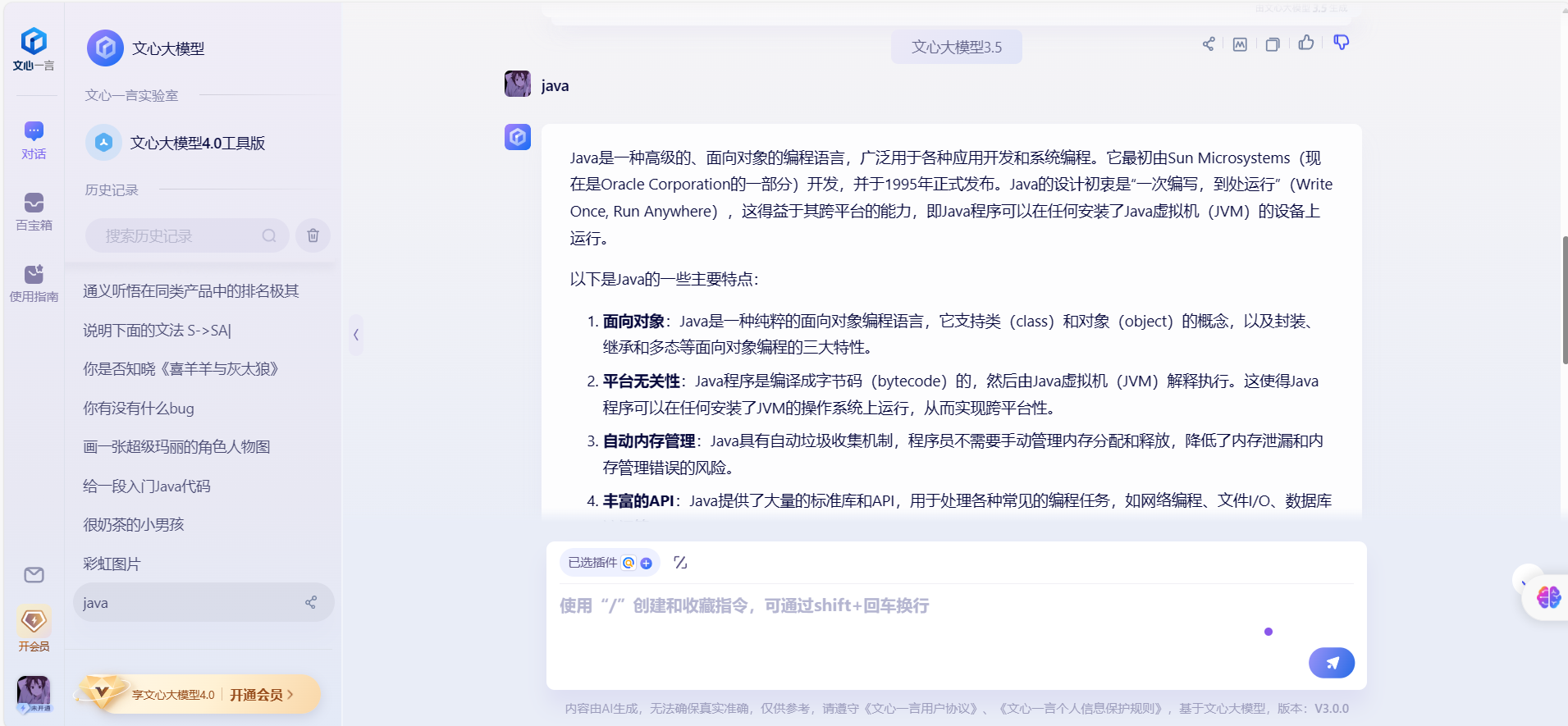Click the page vertical scrollbar thumb
This screenshot has height=726, width=1568.
[x=1565, y=300]
